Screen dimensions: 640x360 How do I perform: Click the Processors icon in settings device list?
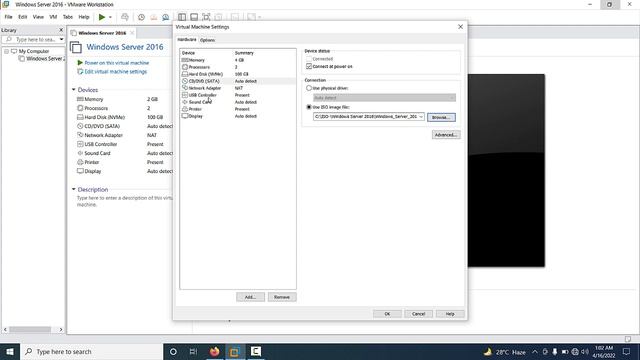click(184, 67)
